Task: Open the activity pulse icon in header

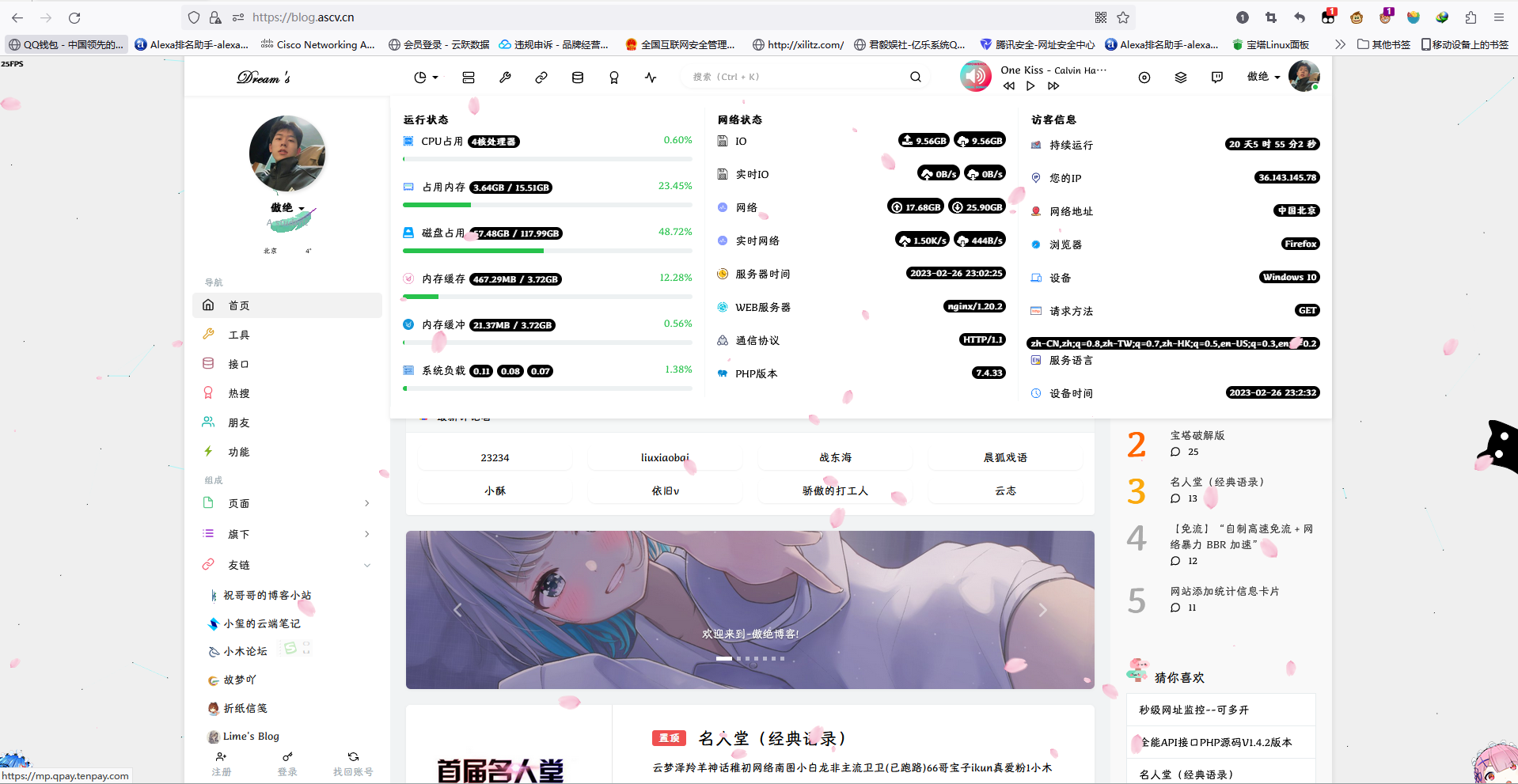Action: point(651,78)
